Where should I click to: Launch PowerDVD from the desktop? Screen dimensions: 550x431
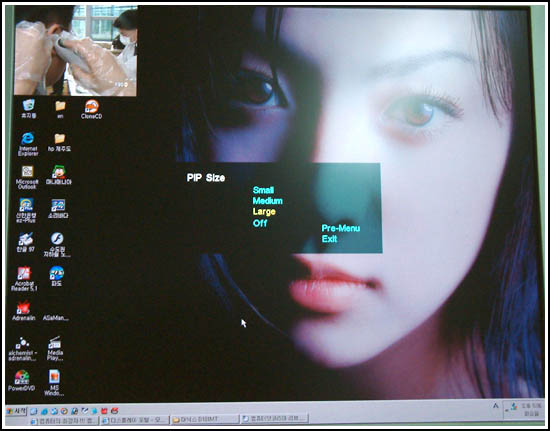pos(22,381)
